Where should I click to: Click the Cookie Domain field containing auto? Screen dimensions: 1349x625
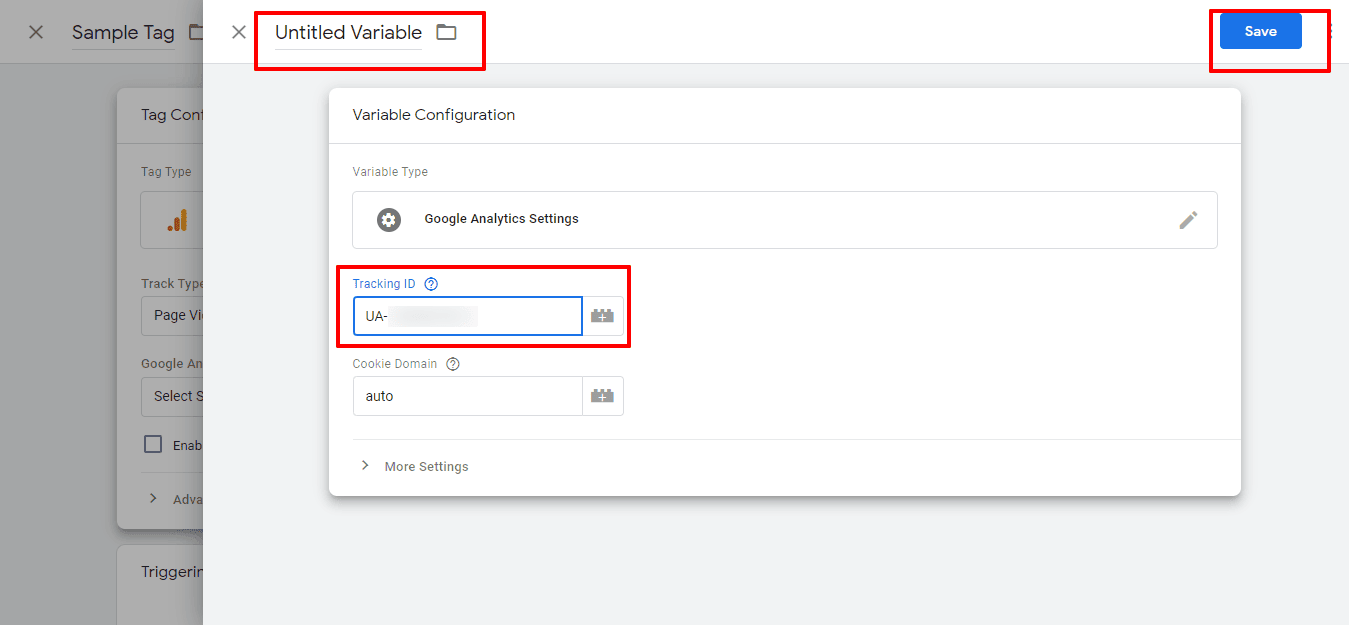tap(467, 396)
